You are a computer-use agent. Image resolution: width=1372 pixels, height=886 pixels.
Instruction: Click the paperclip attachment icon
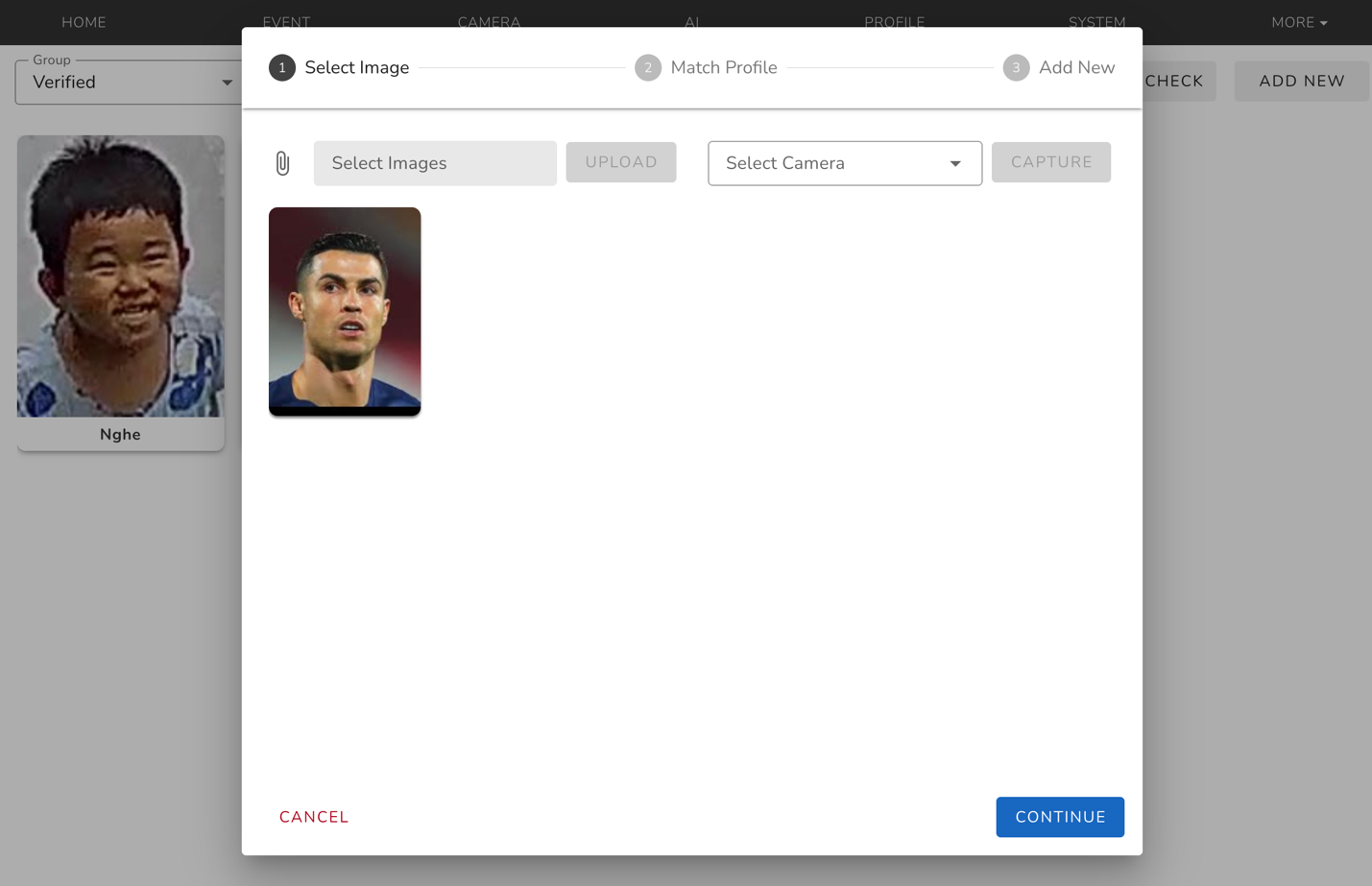point(282,163)
